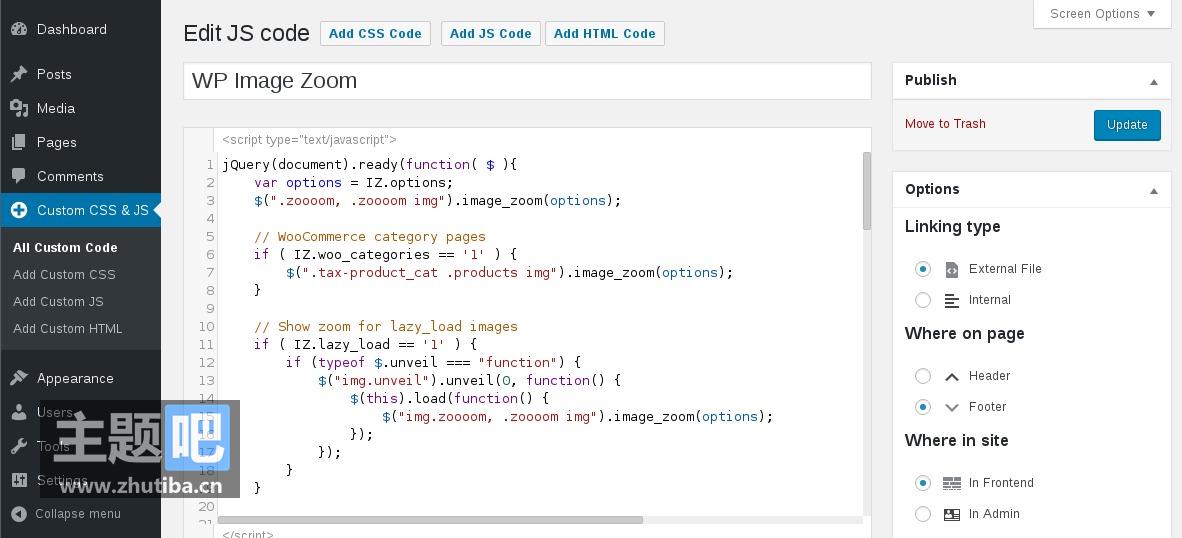The image size is (1182, 538).
Task: Collapse the Options panel
Action: click(x=1153, y=190)
